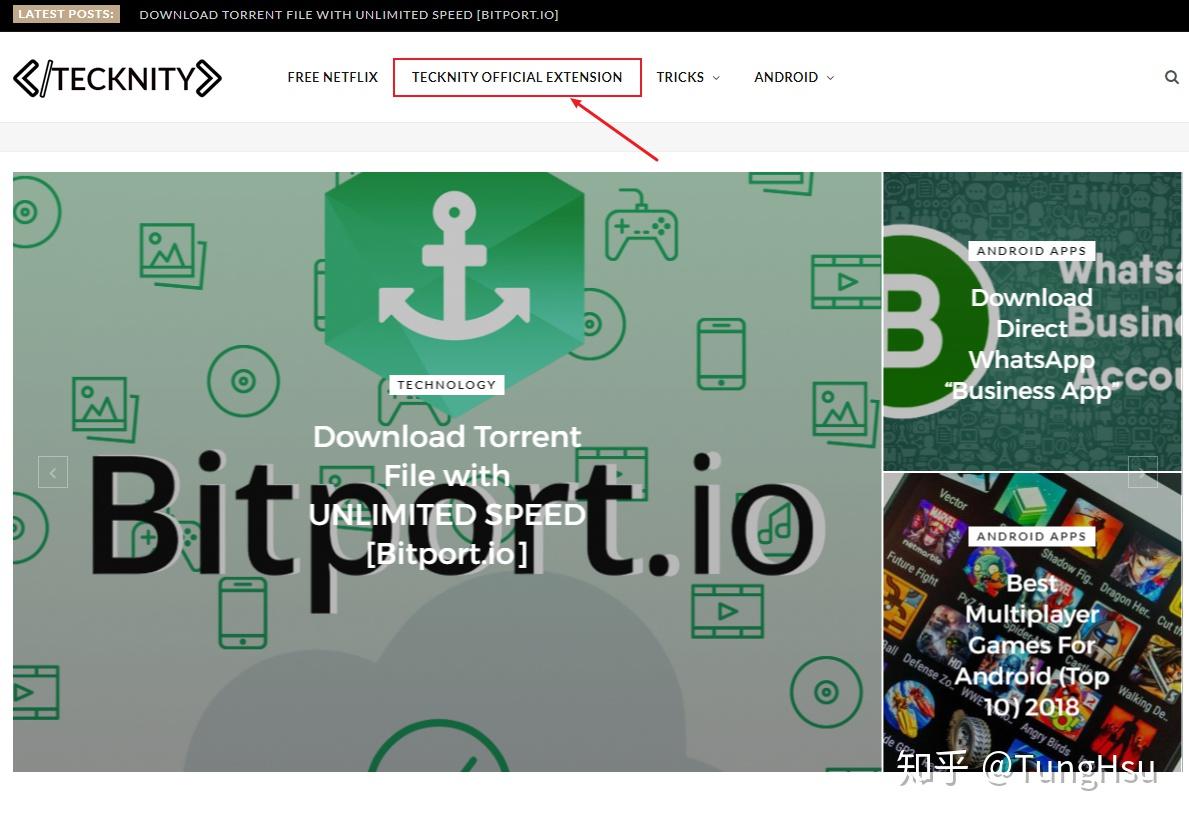The width and height of the screenshot is (1189, 822).
Task: Go to Tecknity logo homepage
Action: click(x=118, y=78)
